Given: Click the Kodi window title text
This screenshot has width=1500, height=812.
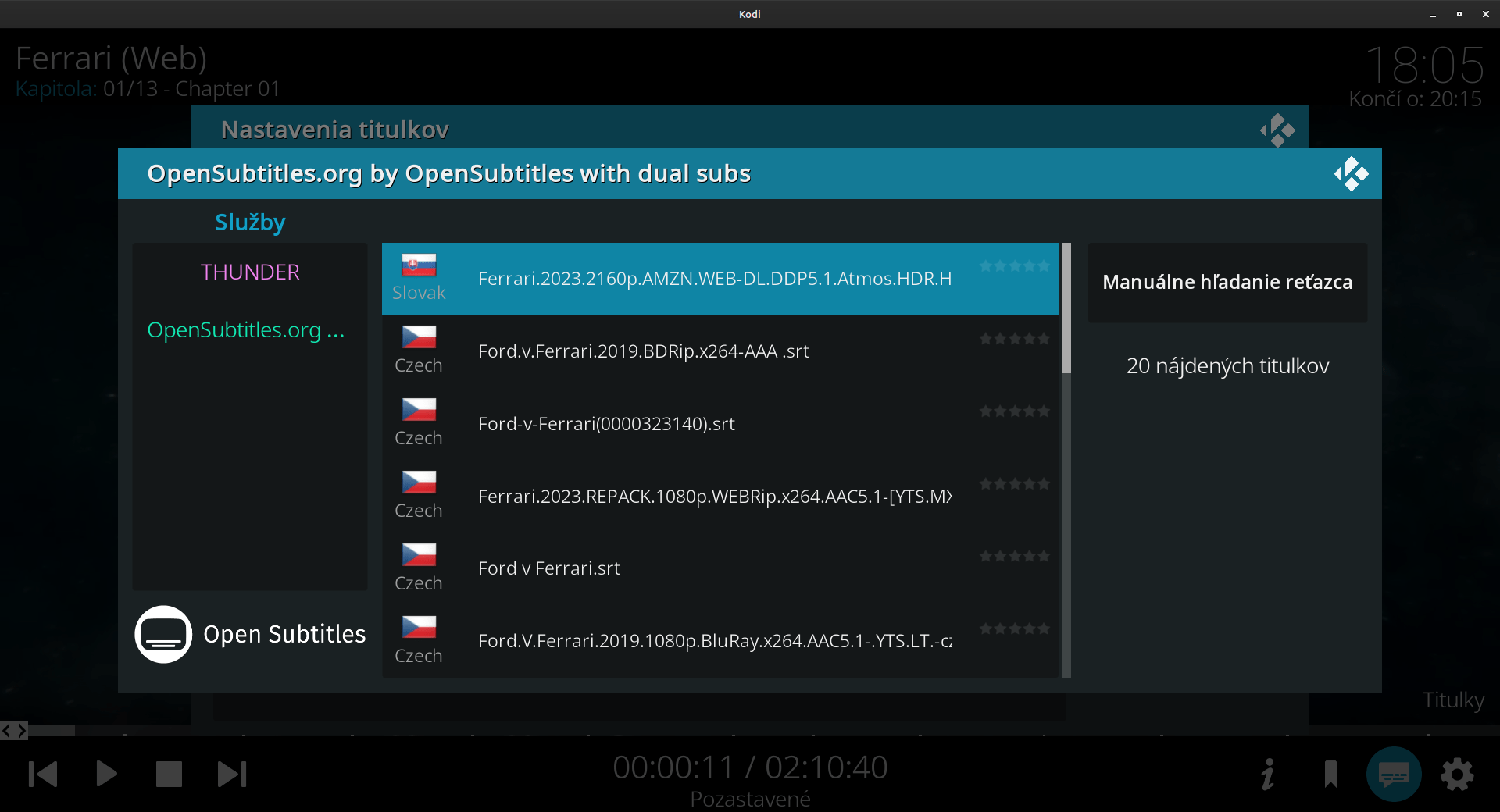Looking at the screenshot, I should click(750, 14).
